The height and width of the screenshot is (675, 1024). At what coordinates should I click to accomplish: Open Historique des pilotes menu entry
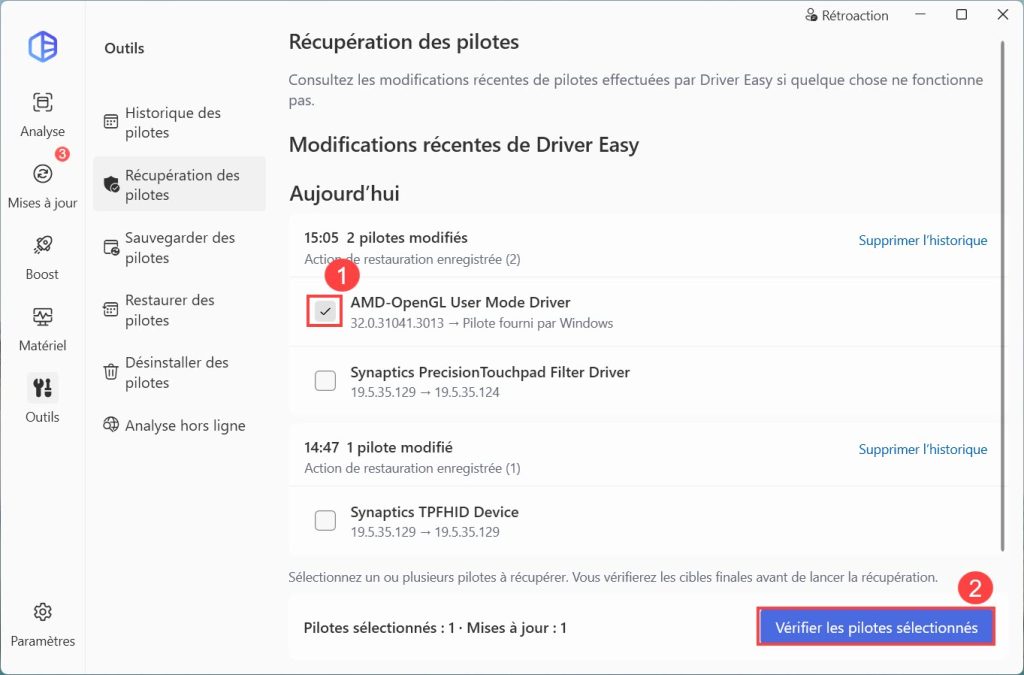[179, 122]
